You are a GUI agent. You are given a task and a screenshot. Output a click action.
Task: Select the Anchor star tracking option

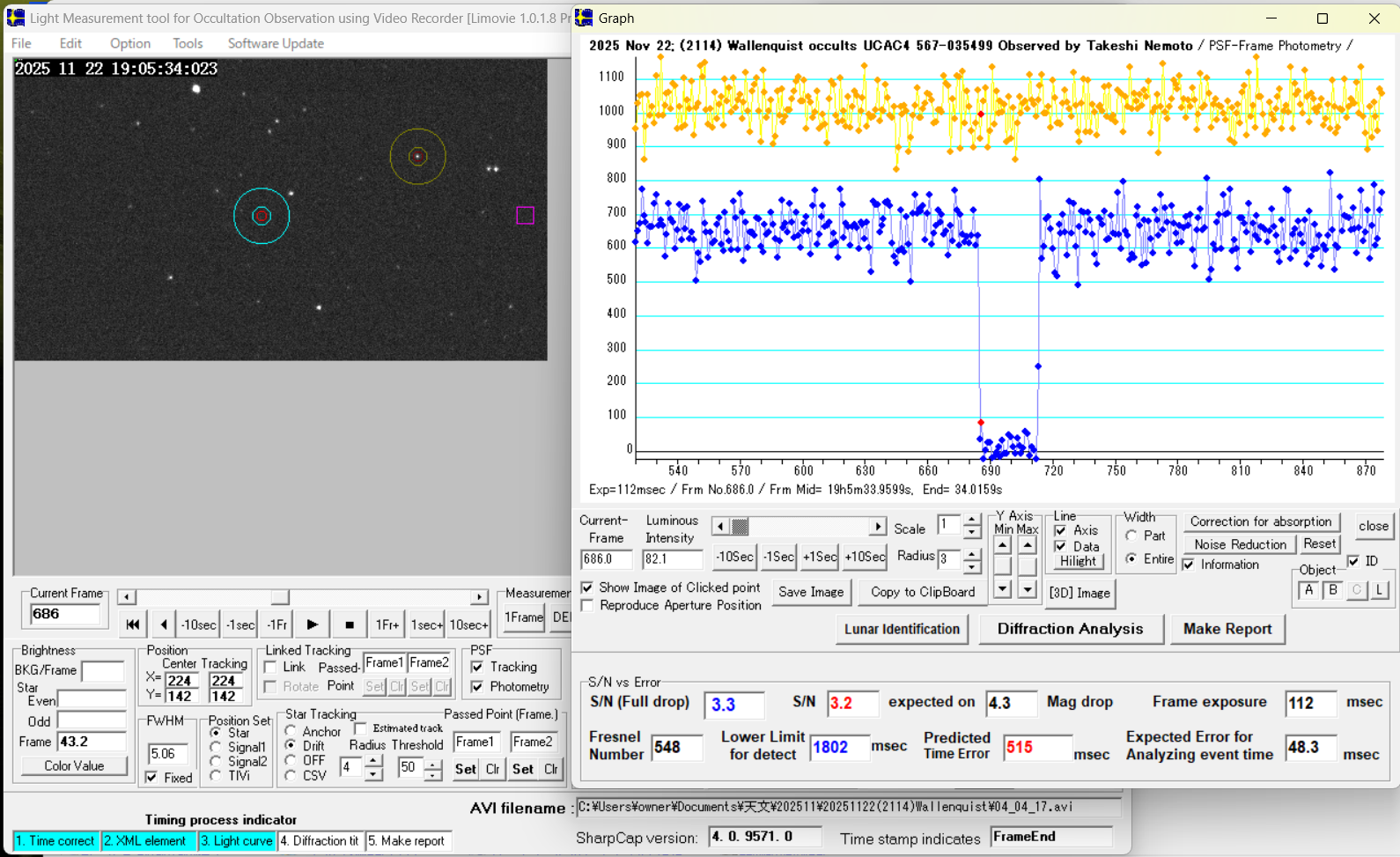[x=291, y=731]
